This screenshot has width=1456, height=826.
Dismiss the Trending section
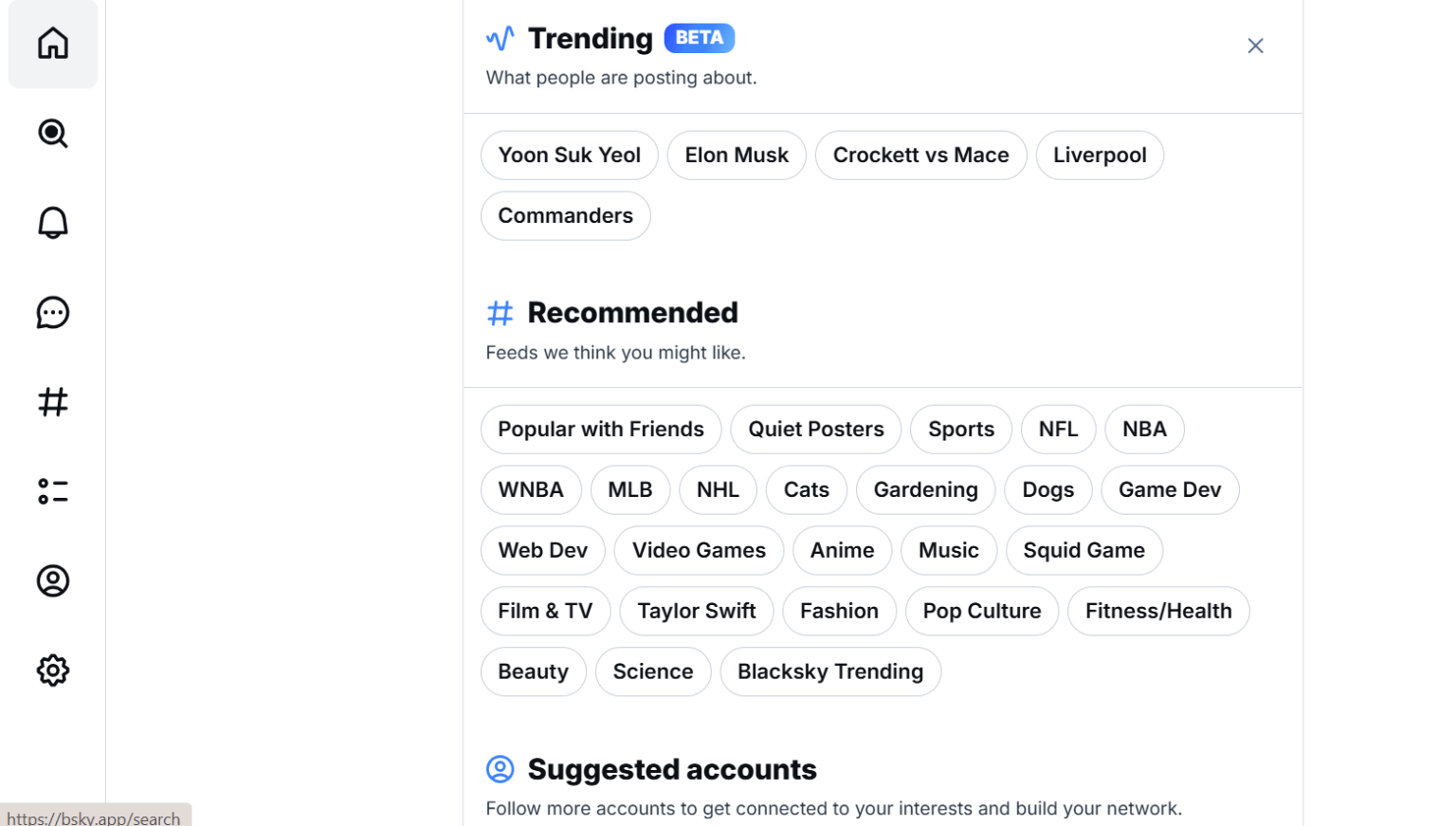coord(1255,45)
